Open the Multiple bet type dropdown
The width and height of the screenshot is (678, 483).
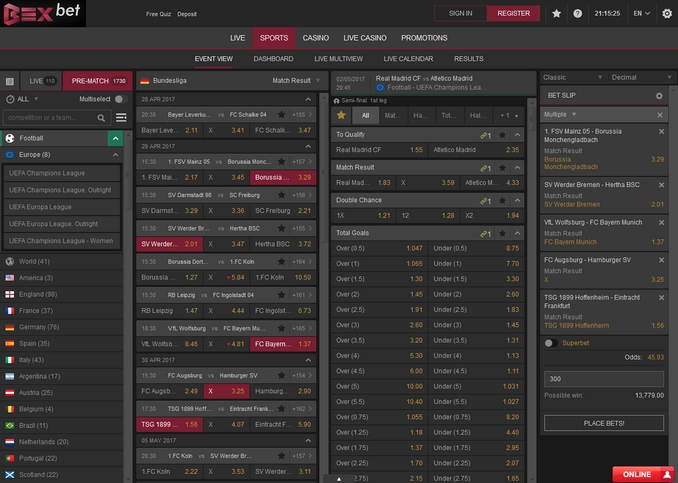560,115
